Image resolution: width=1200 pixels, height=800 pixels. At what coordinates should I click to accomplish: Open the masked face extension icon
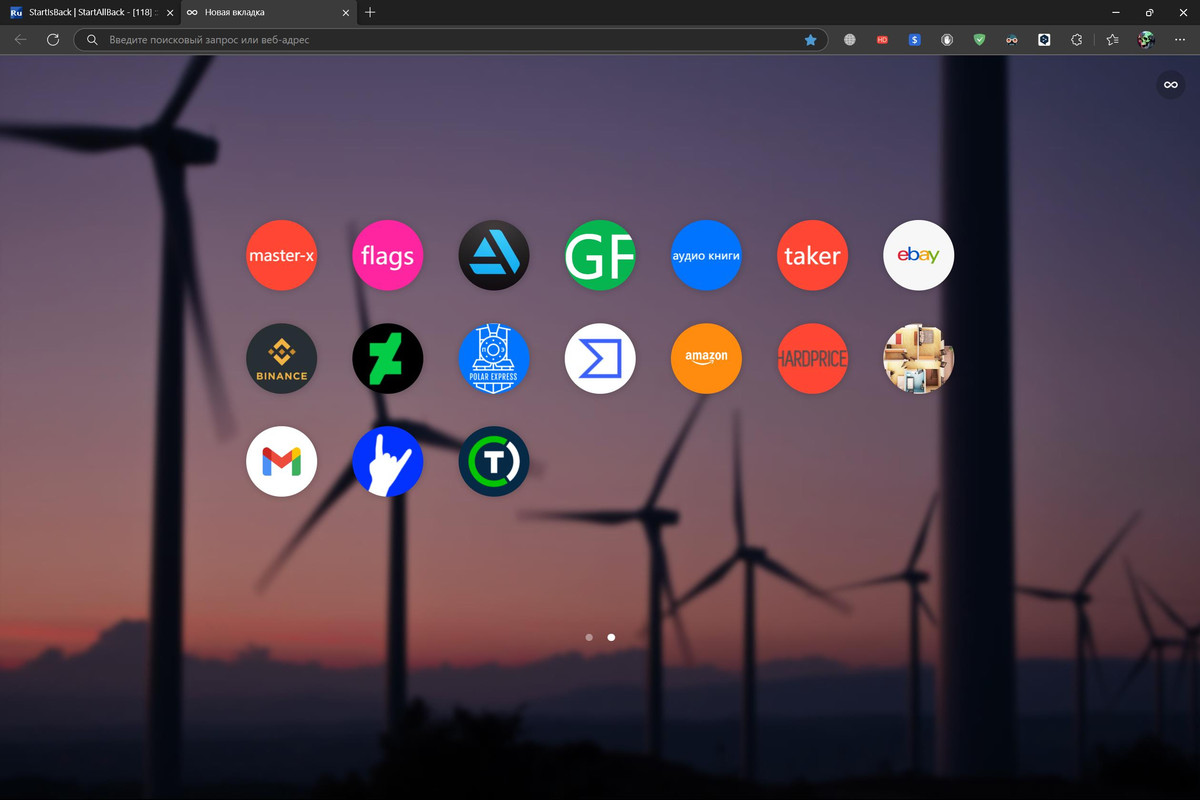click(1012, 40)
